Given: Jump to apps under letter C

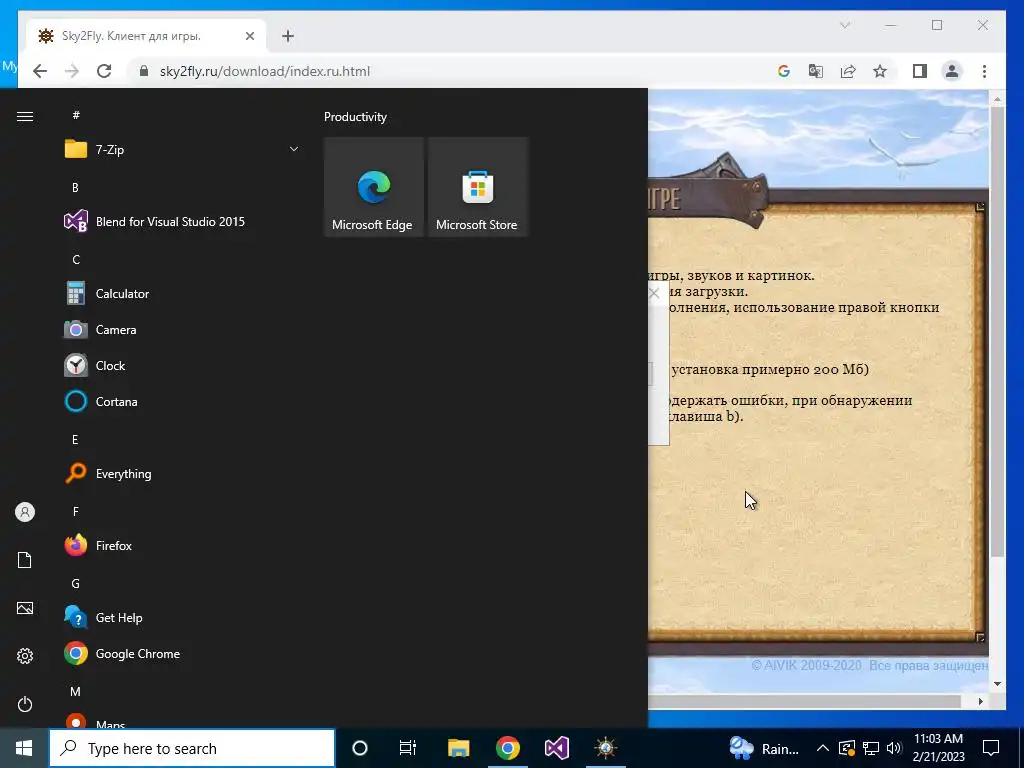Looking at the screenshot, I should (76, 260).
